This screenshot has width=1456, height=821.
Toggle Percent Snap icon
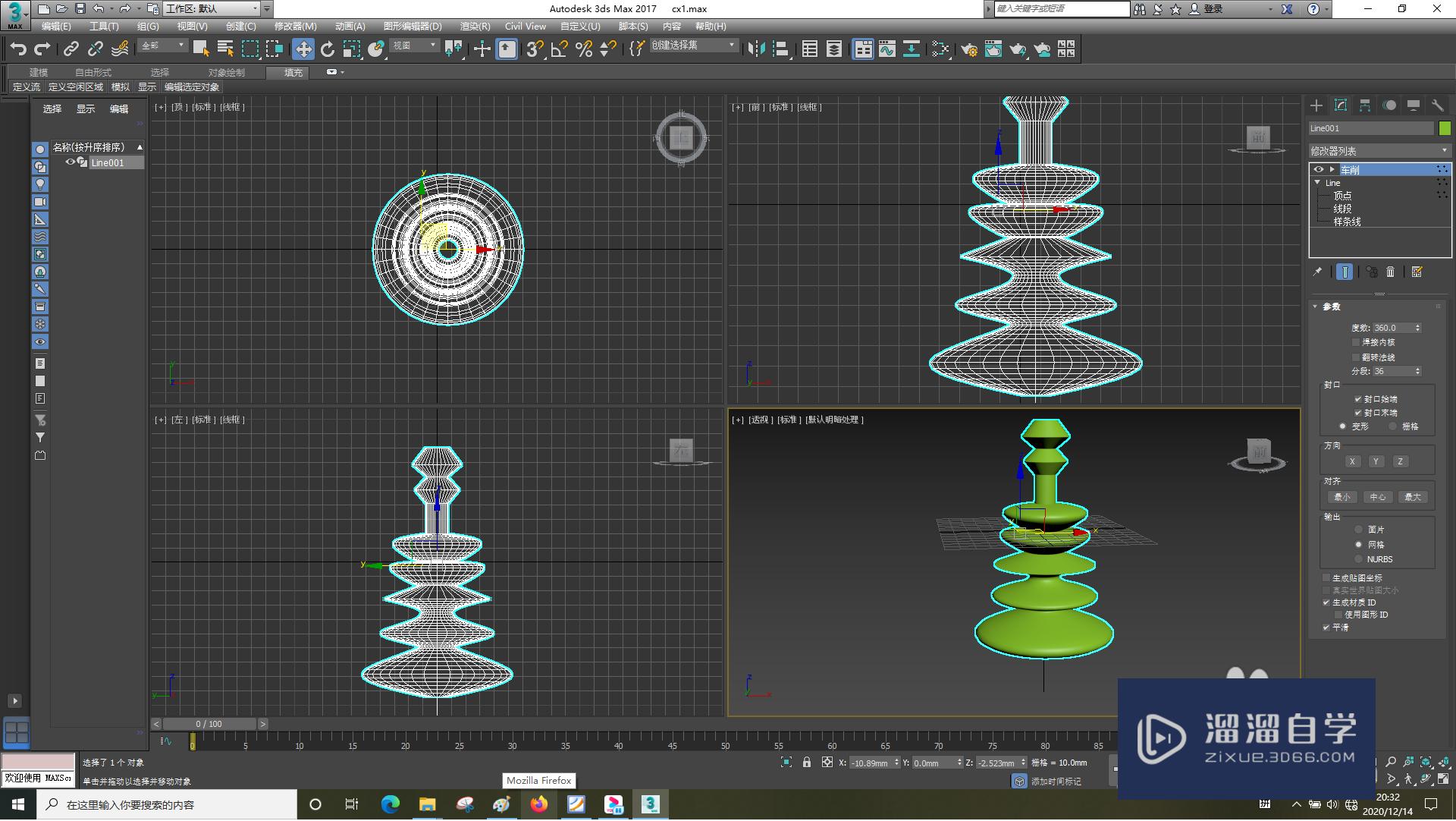(584, 49)
